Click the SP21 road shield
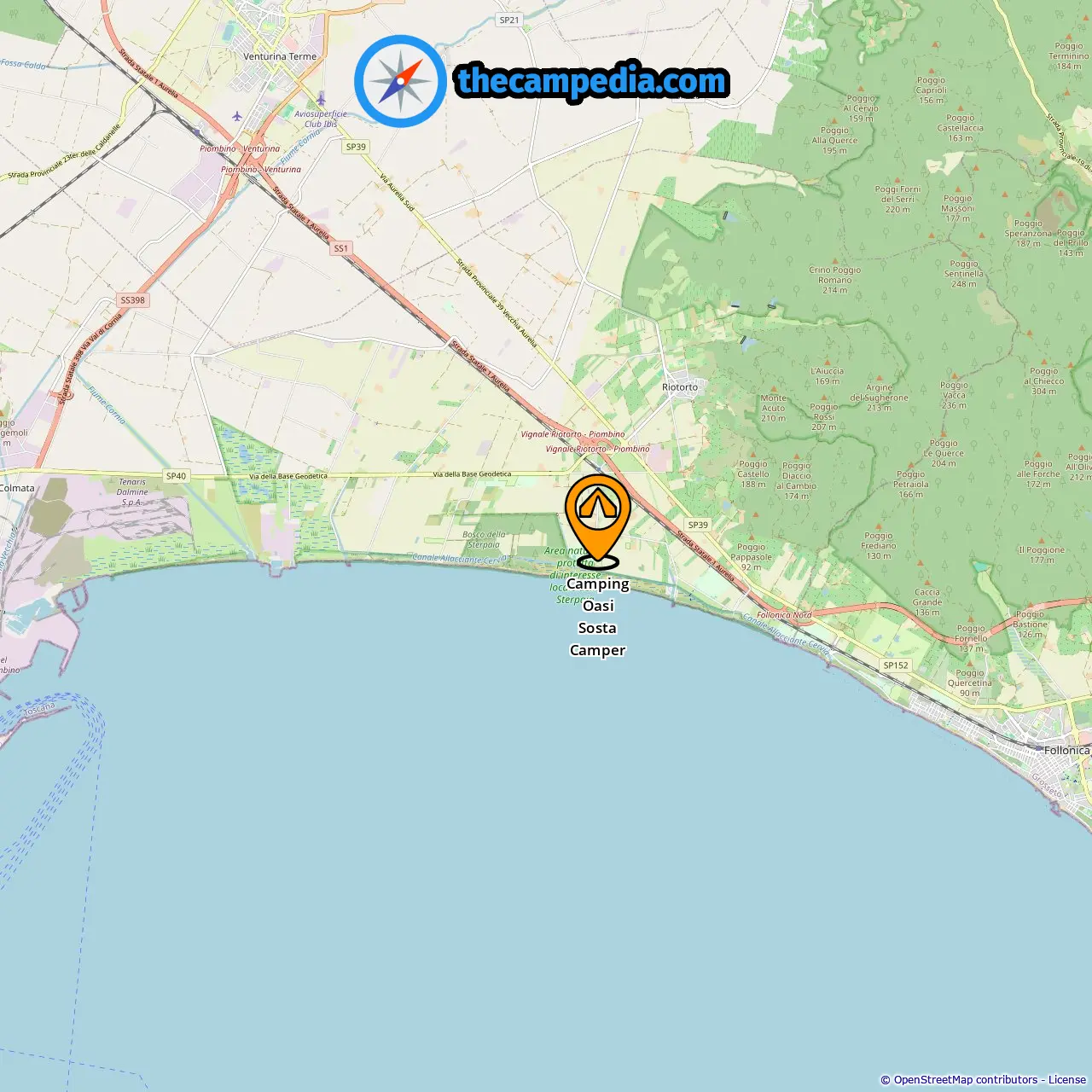 point(509,20)
